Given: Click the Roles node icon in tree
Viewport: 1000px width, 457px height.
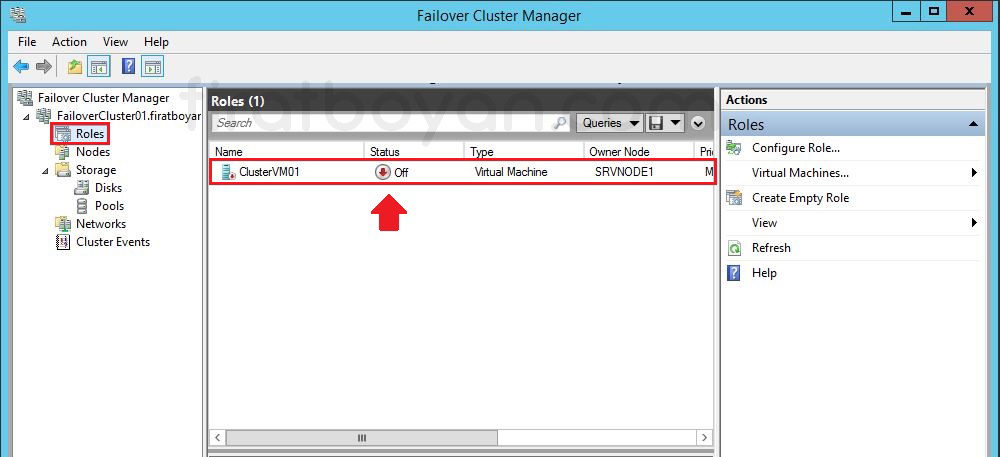Looking at the screenshot, I should 64,134.
